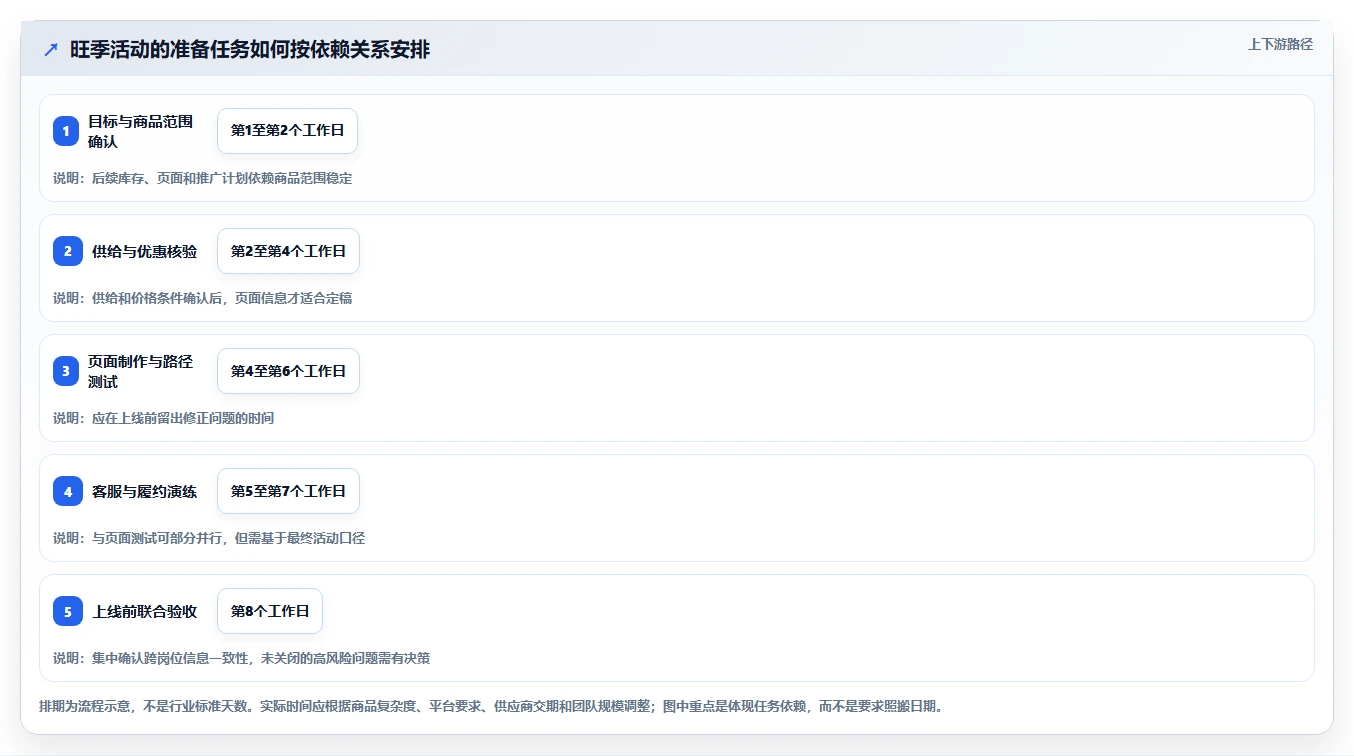Click note 与页面测试可部分并行

click(x=157, y=538)
